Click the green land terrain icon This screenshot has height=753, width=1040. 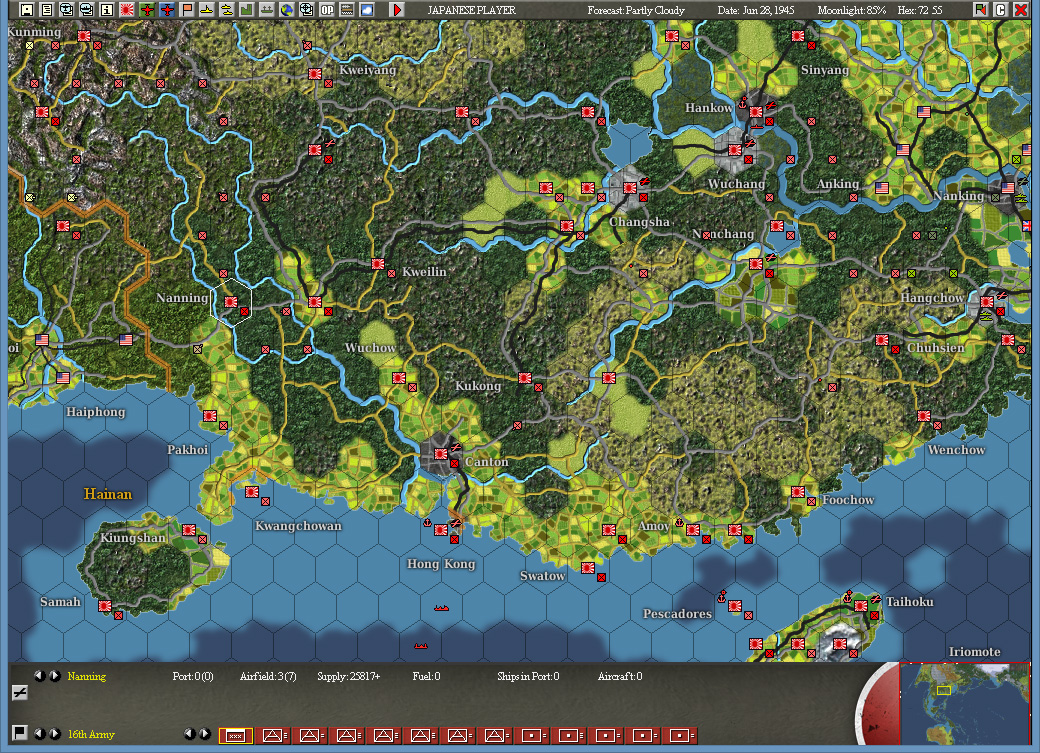tap(247, 9)
